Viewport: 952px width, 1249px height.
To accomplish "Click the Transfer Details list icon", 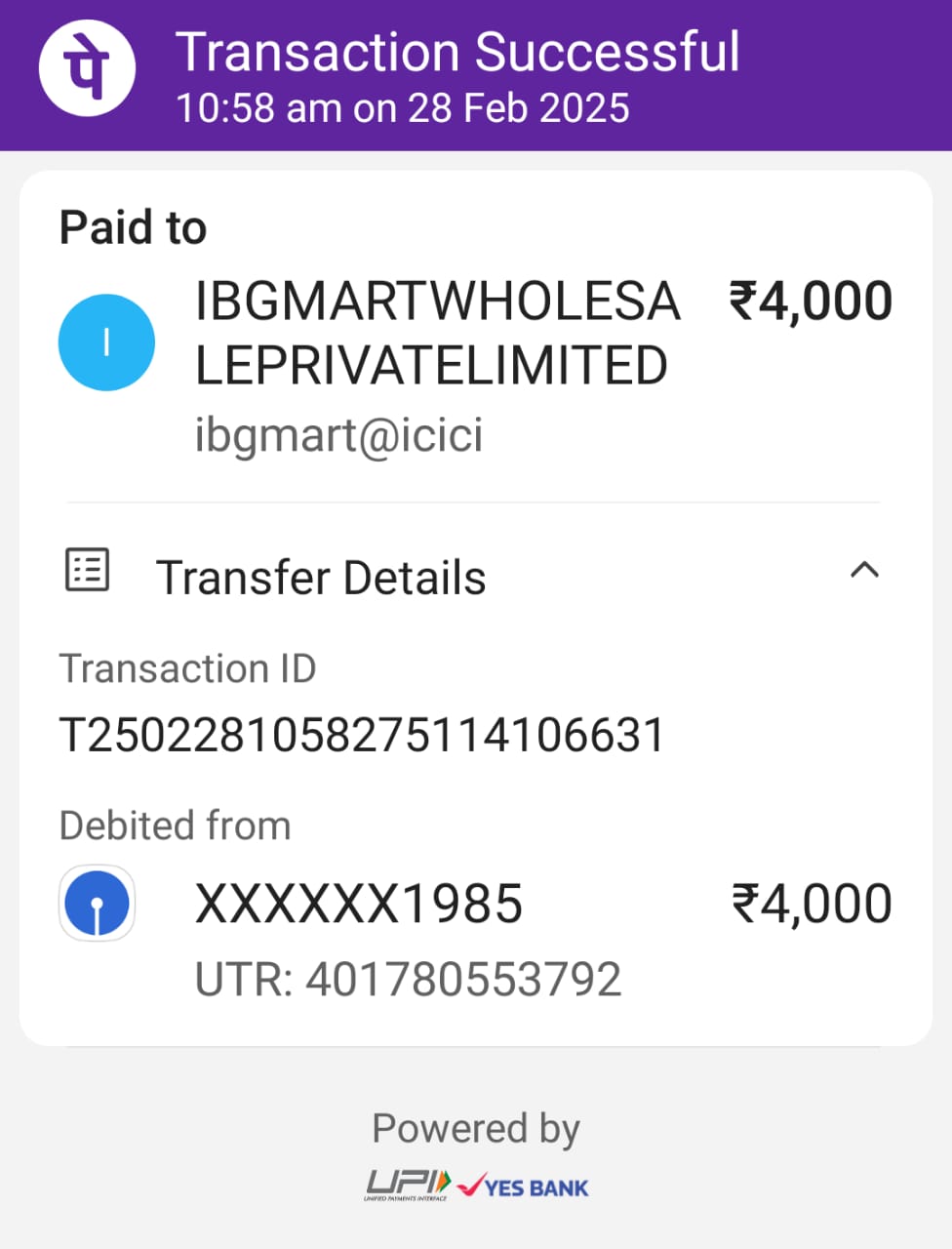I will coord(87,570).
